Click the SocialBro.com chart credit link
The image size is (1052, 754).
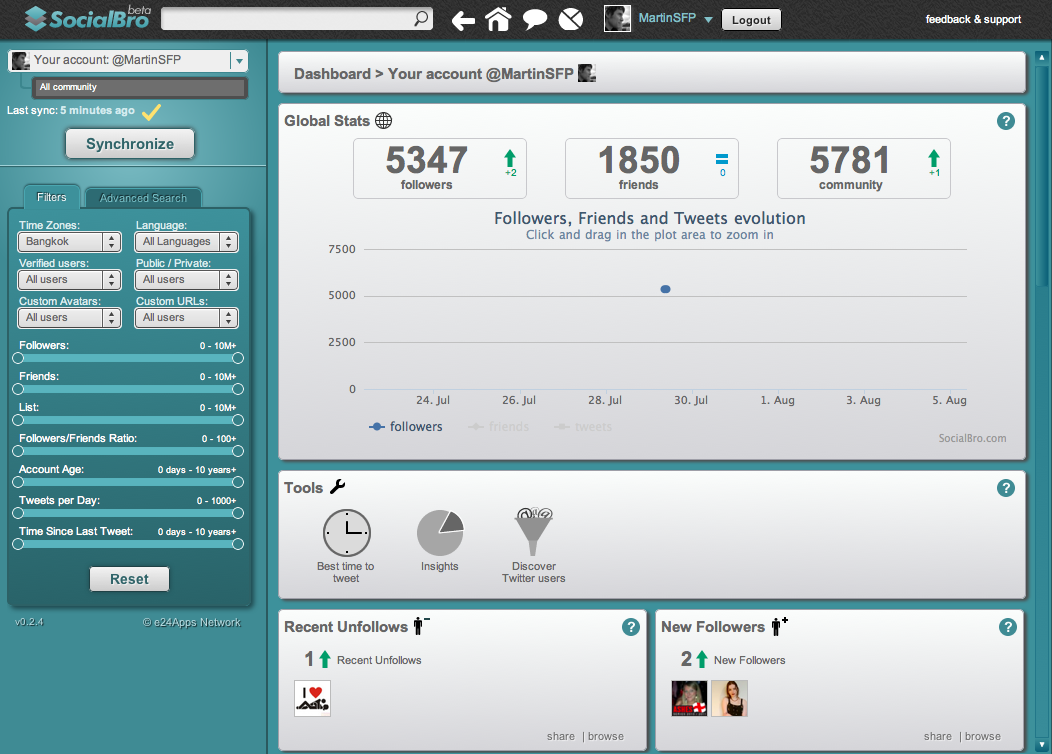click(x=972, y=438)
